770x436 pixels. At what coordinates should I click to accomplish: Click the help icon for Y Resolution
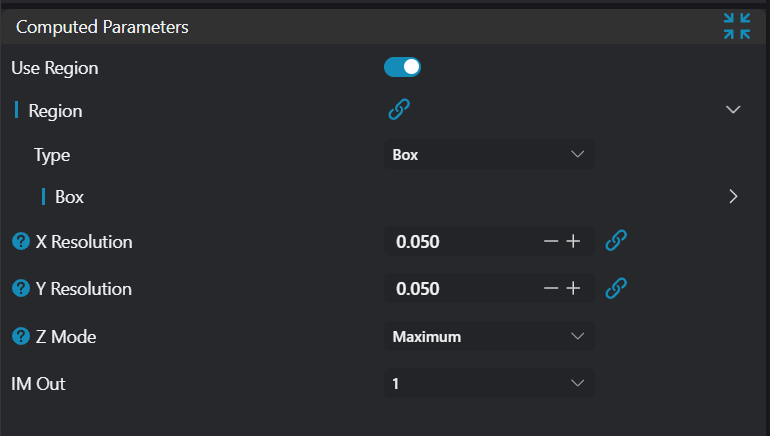coord(20,289)
